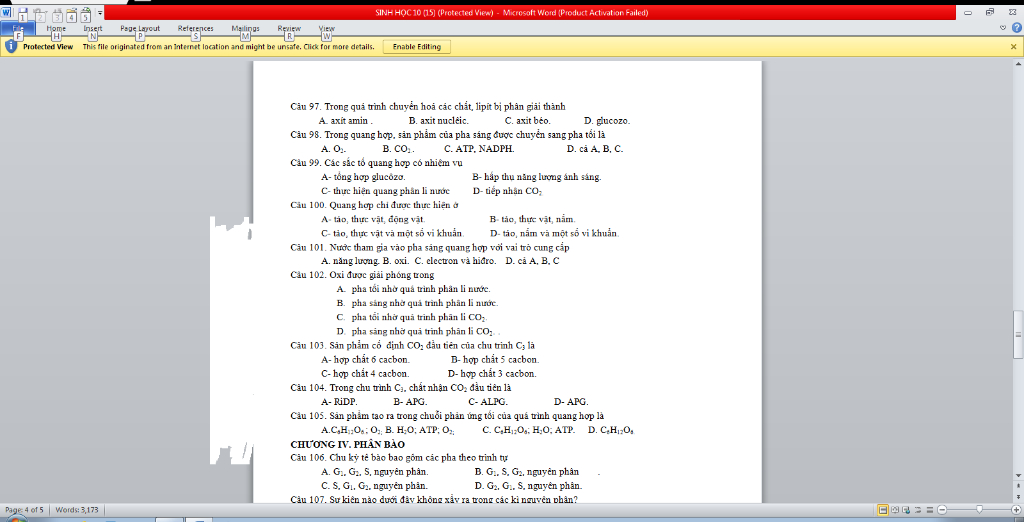Expand the ribbon using the caret icon
This screenshot has width=1024, height=522.
(1003, 27)
